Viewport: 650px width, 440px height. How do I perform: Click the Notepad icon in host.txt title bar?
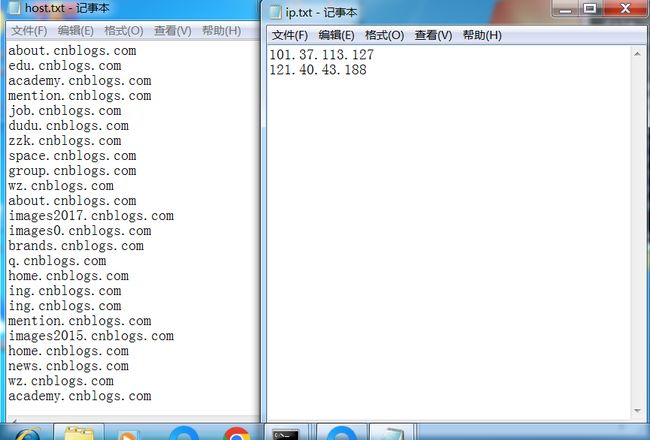tap(15, 8)
